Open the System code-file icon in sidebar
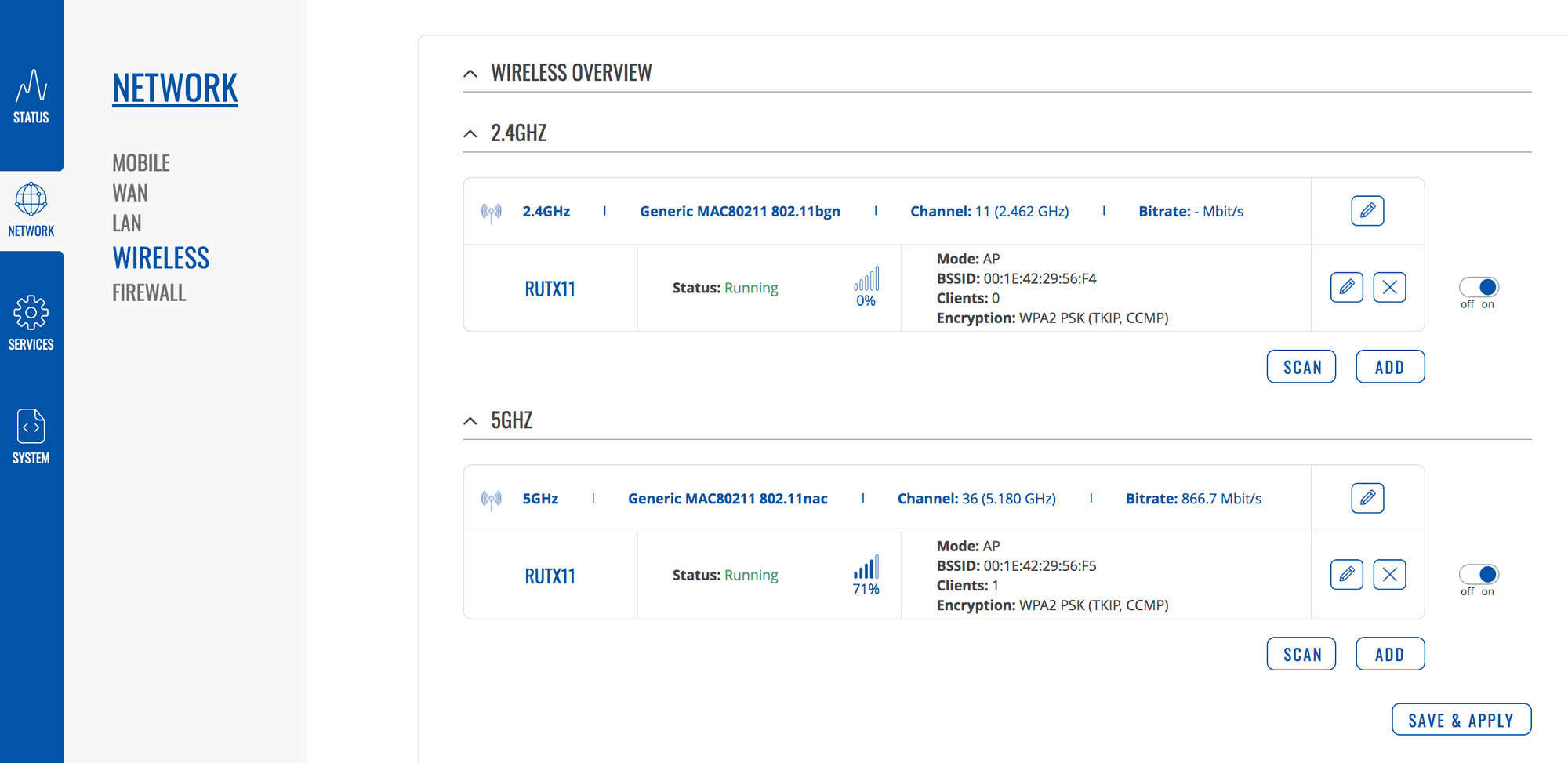The height and width of the screenshot is (763, 1568). pyautogui.click(x=31, y=426)
